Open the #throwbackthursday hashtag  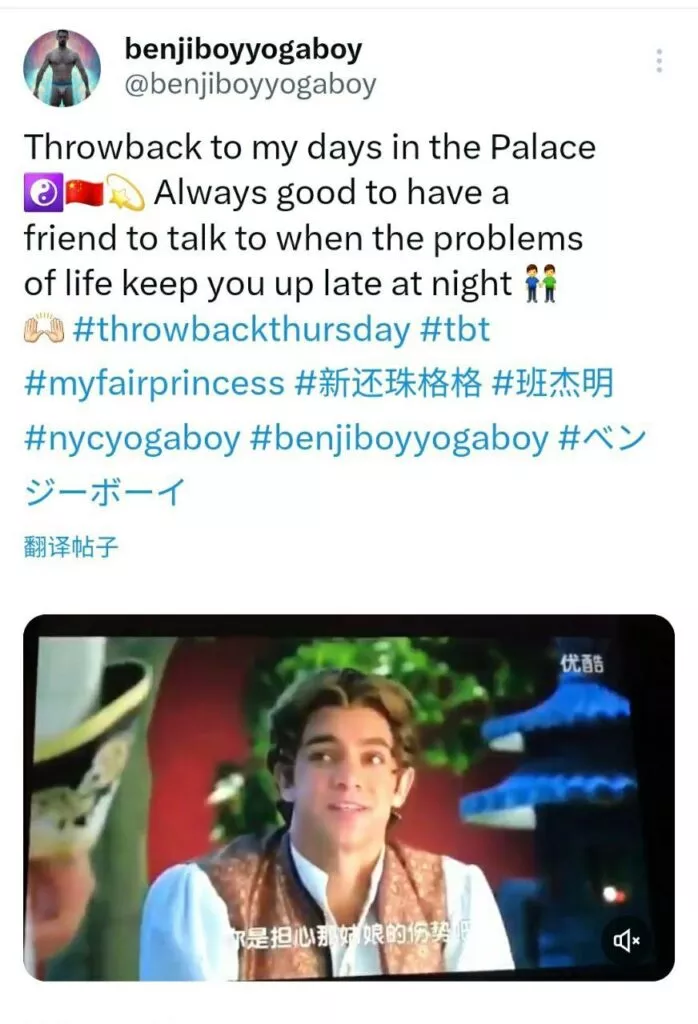tap(241, 328)
